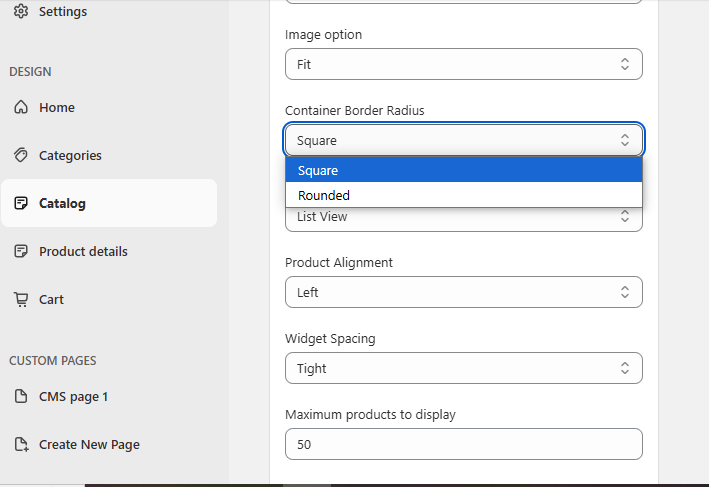Click the Container Border Radius dropdown arrows

tap(624, 140)
